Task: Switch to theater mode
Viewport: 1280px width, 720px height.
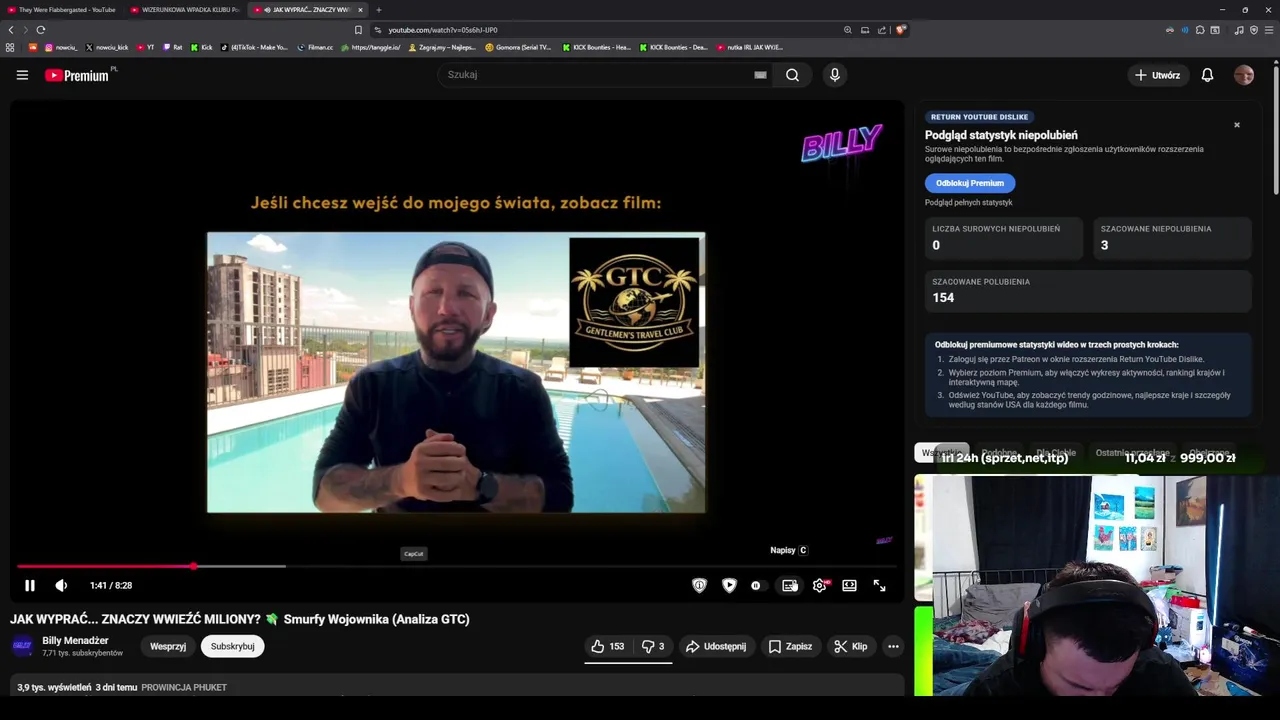Action: point(849,586)
